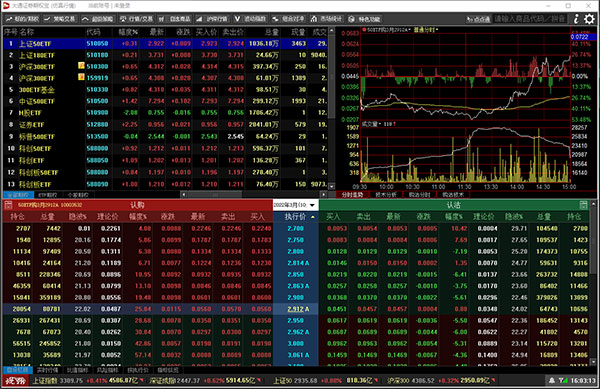The height and width of the screenshot is (389, 600).
Task: Open 沪深行情 toolbar button
Action: coord(212,19)
